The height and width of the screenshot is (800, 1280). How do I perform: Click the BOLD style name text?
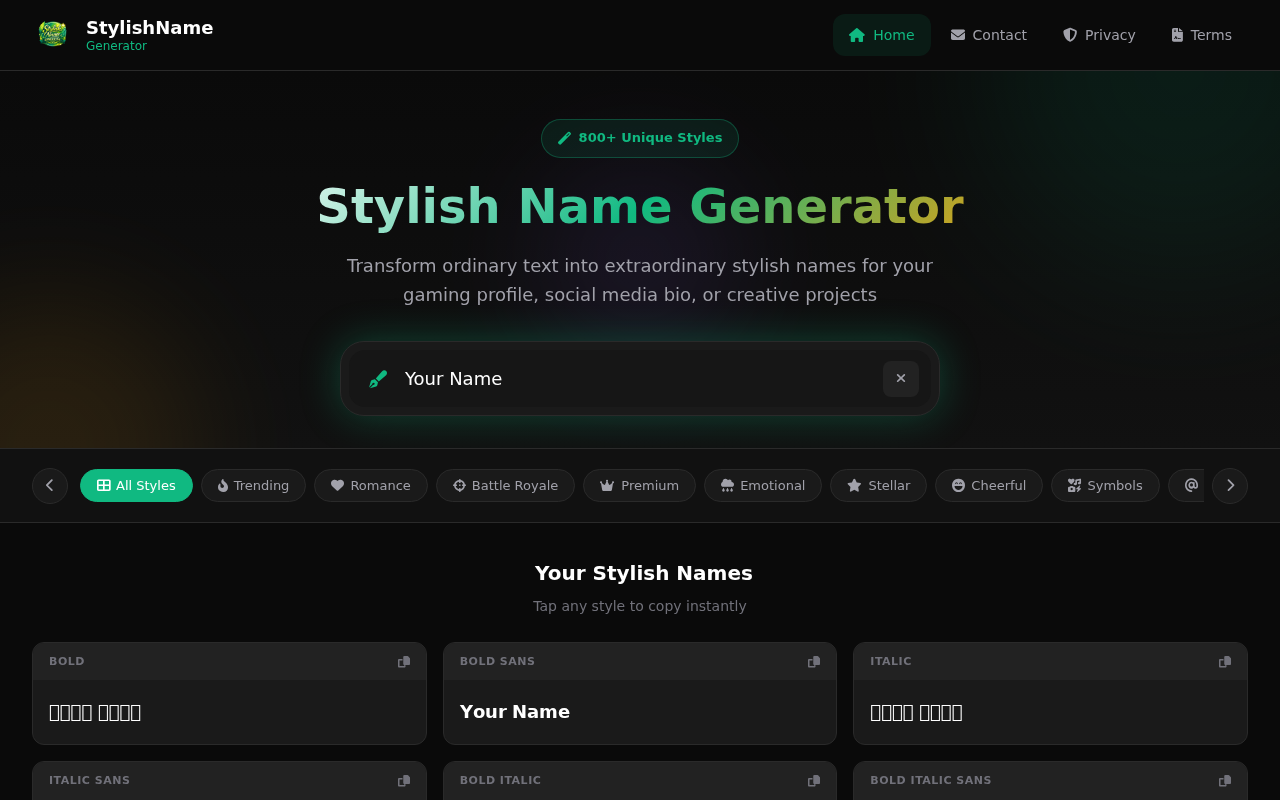point(95,712)
